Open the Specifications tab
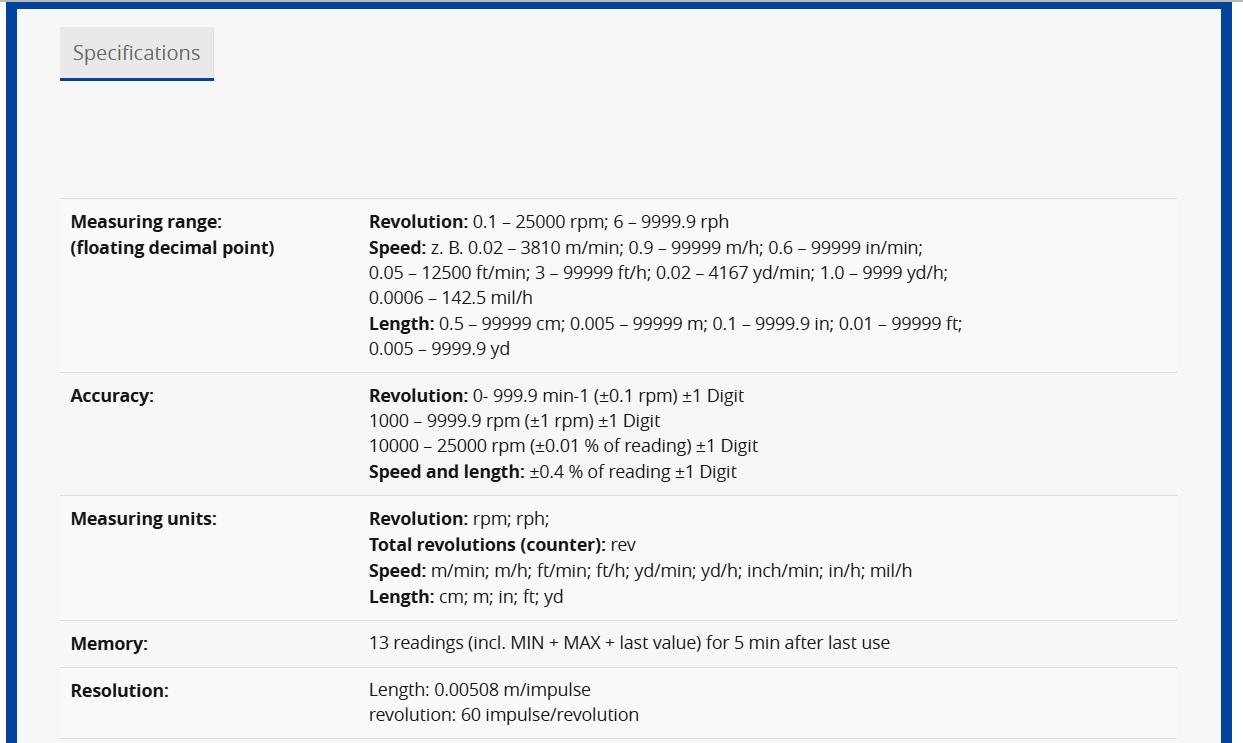This screenshot has width=1243, height=743. coord(137,53)
